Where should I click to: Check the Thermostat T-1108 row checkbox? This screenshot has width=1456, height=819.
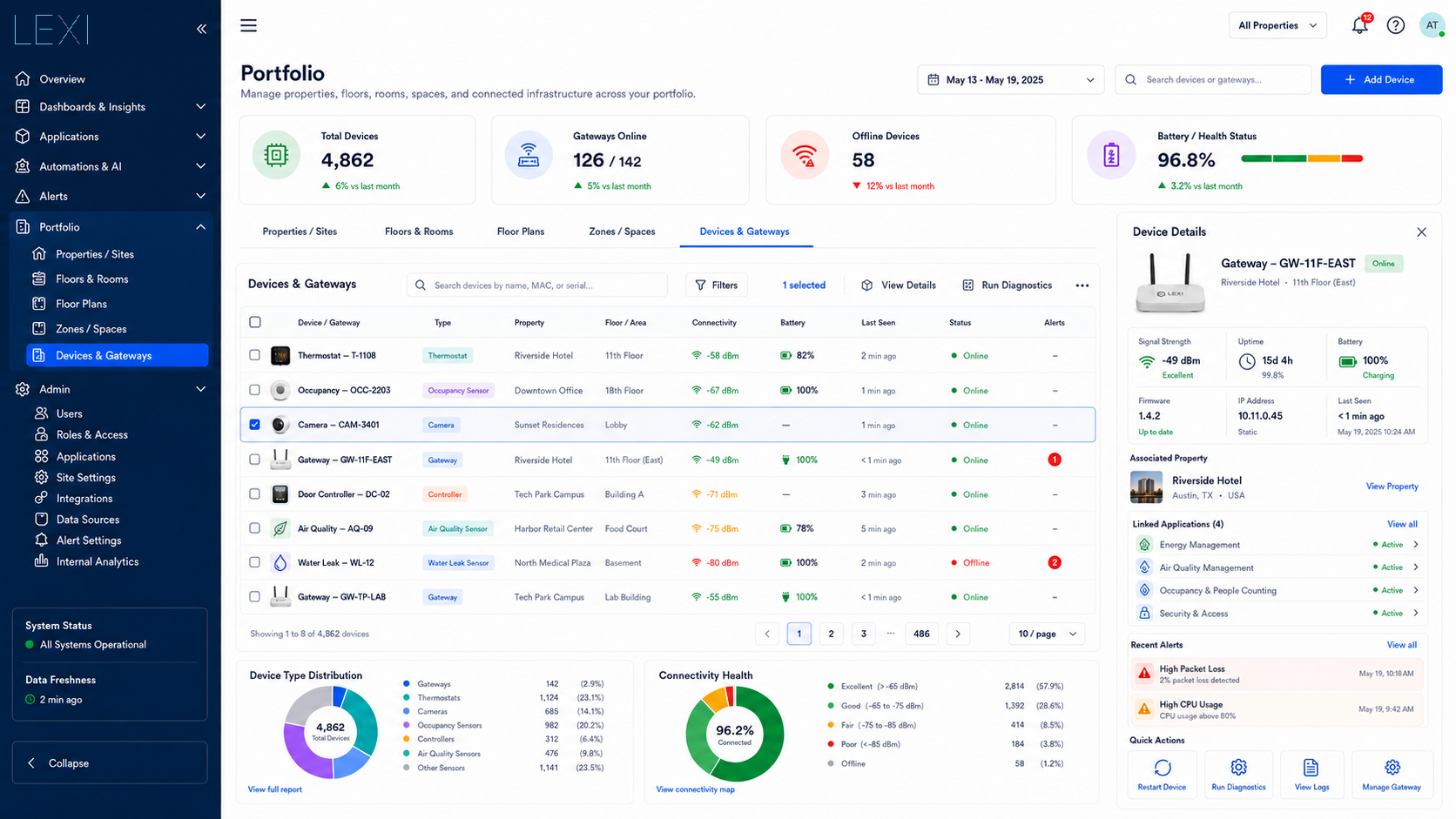(254, 355)
